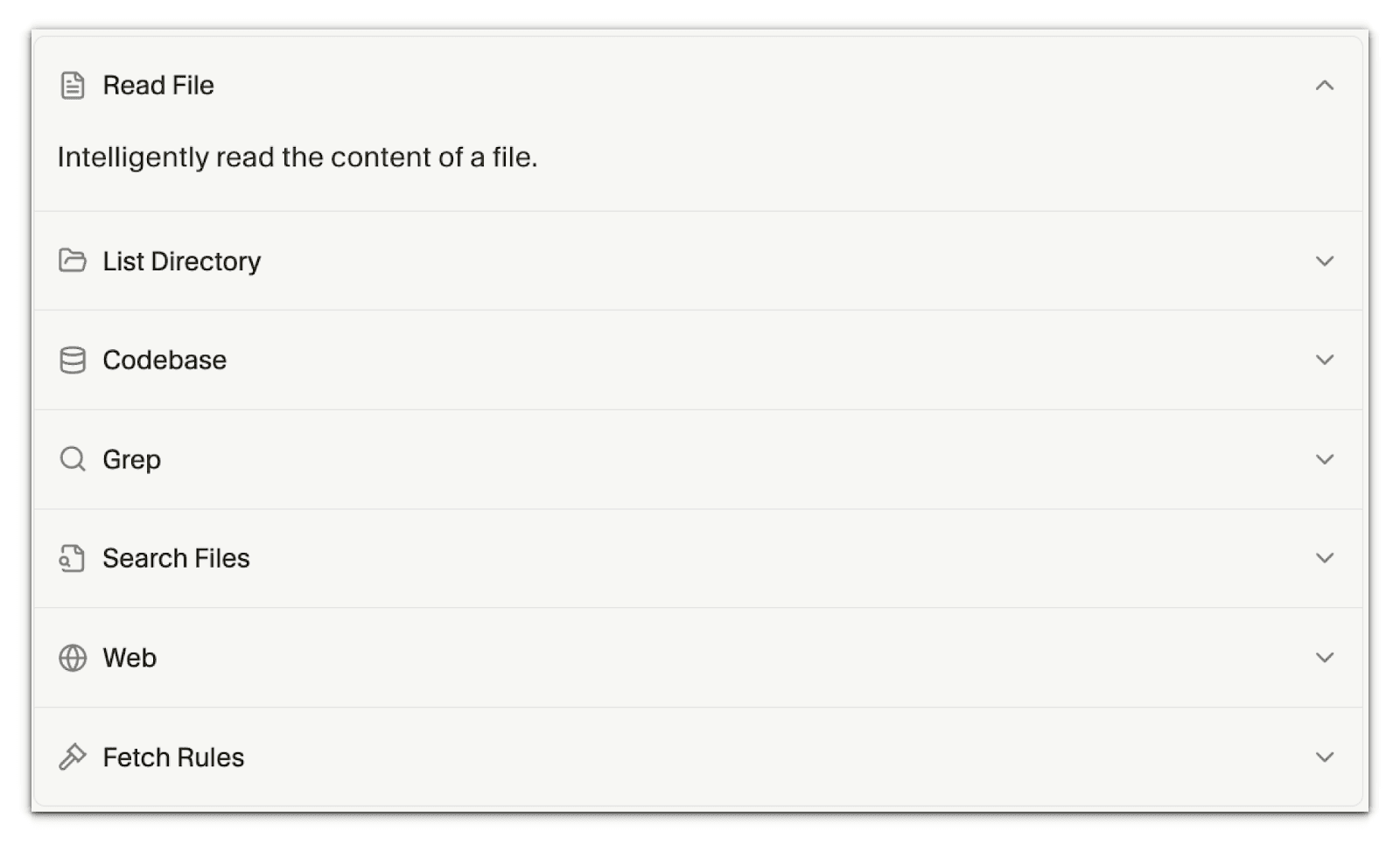Expand the Web section
This screenshot has height=845, width=1400.
click(1325, 657)
